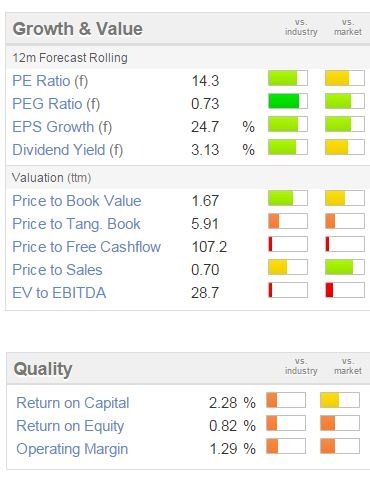Select the Price to Book Value link
This screenshot has height=481, width=370.
point(77,201)
